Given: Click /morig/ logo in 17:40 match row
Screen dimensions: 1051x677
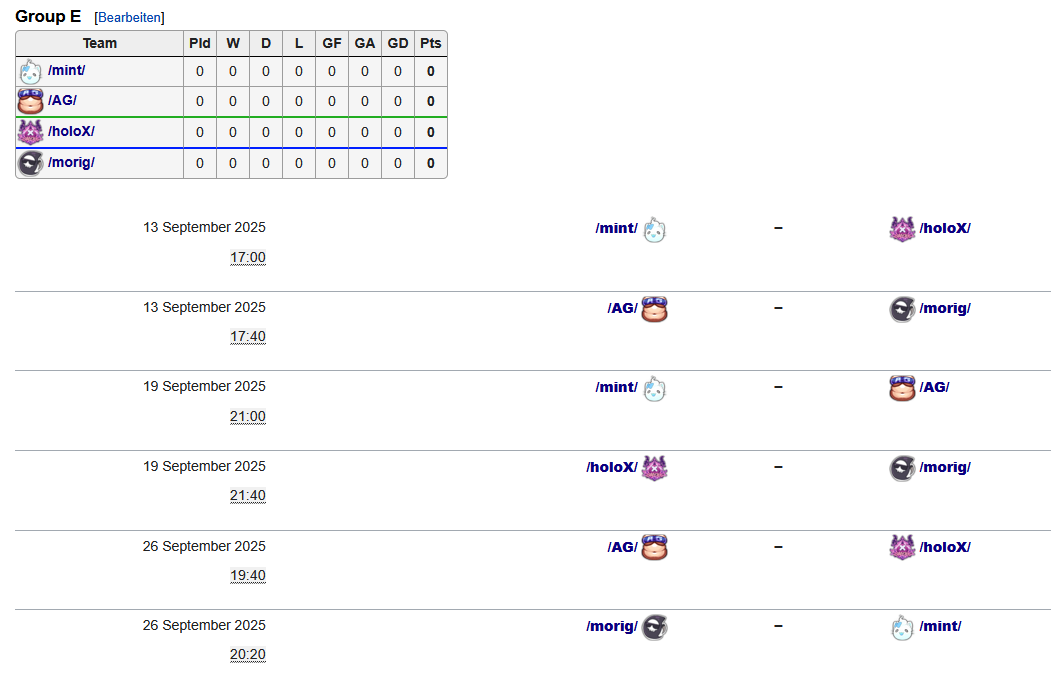Looking at the screenshot, I should (902, 309).
